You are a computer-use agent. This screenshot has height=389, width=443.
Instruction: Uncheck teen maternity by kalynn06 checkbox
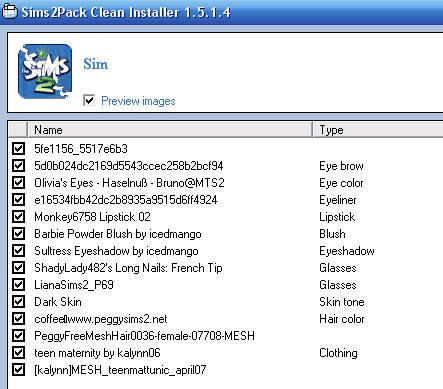click(x=18, y=352)
